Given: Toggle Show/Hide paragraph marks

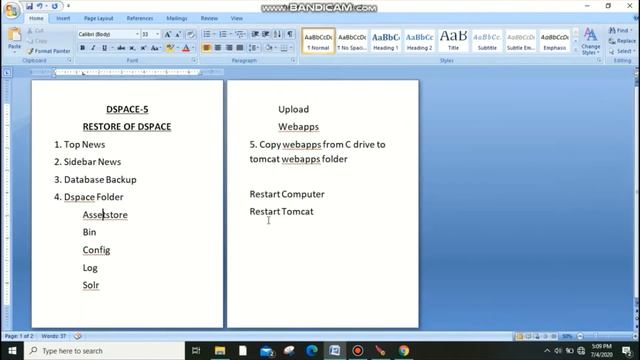Looking at the screenshot, I should [290, 34].
